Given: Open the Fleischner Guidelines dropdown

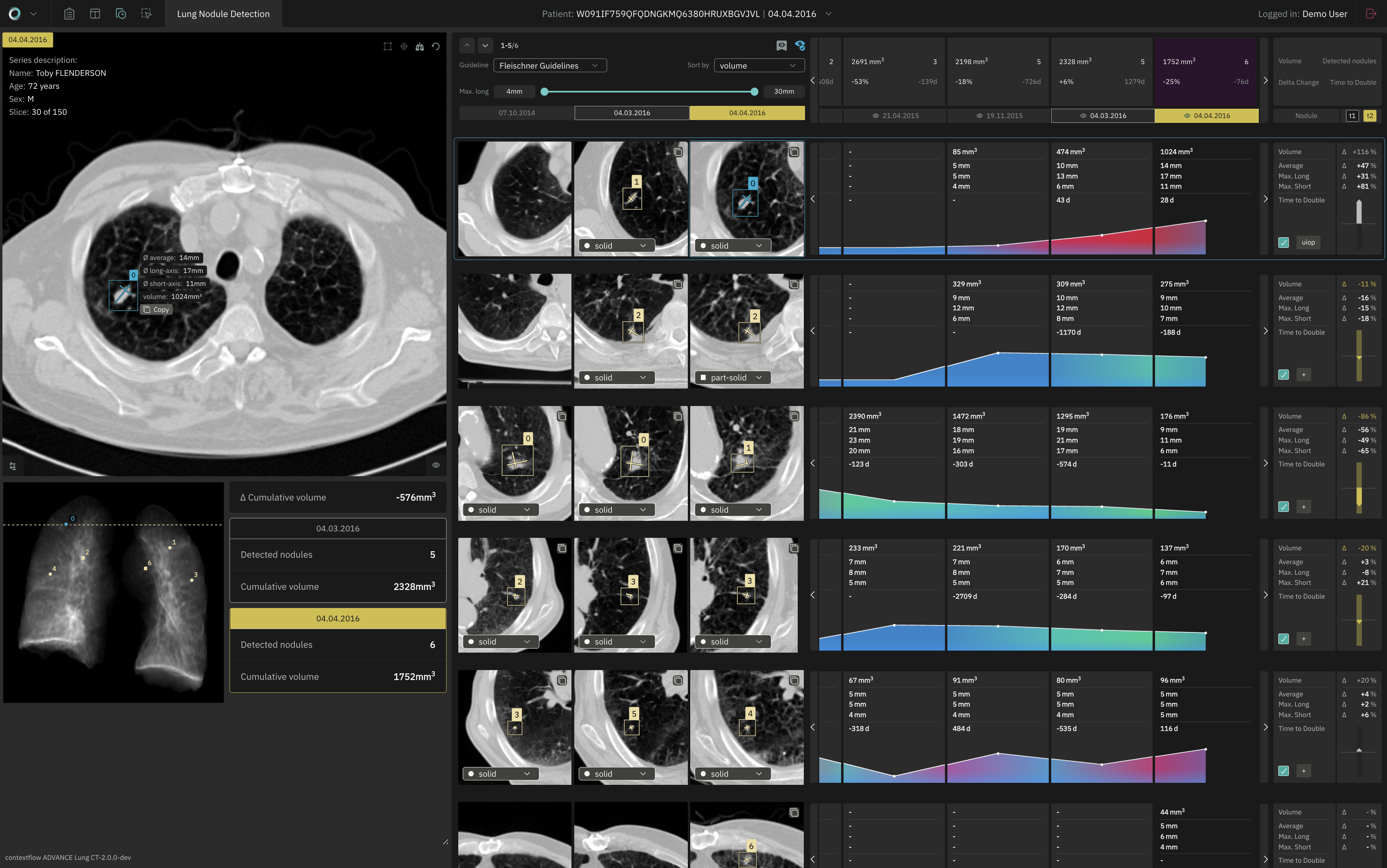Looking at the screenshot, I should coord(549,65).
